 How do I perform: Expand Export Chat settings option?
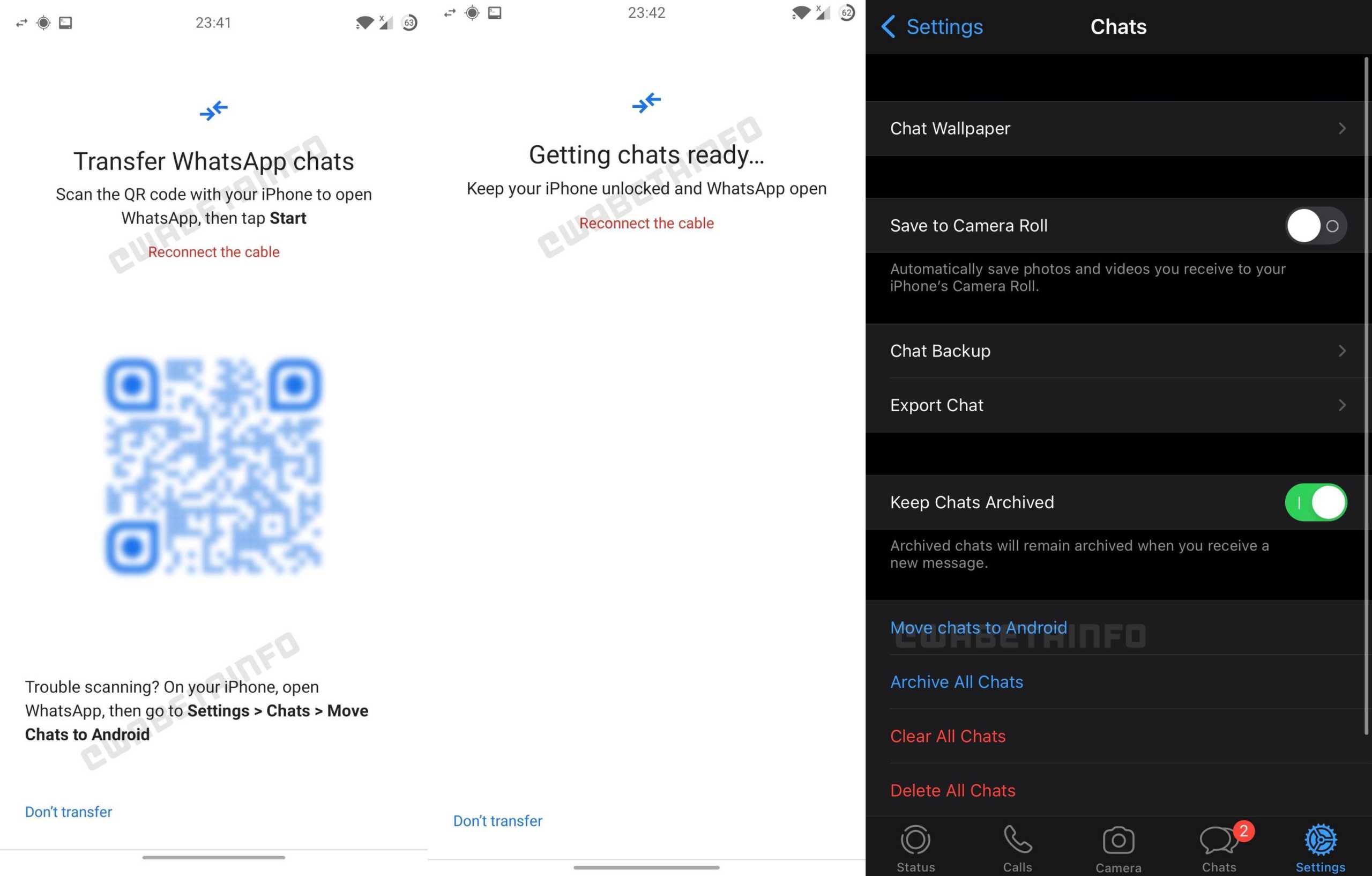pyautogui.click(x=1118, y=405)
